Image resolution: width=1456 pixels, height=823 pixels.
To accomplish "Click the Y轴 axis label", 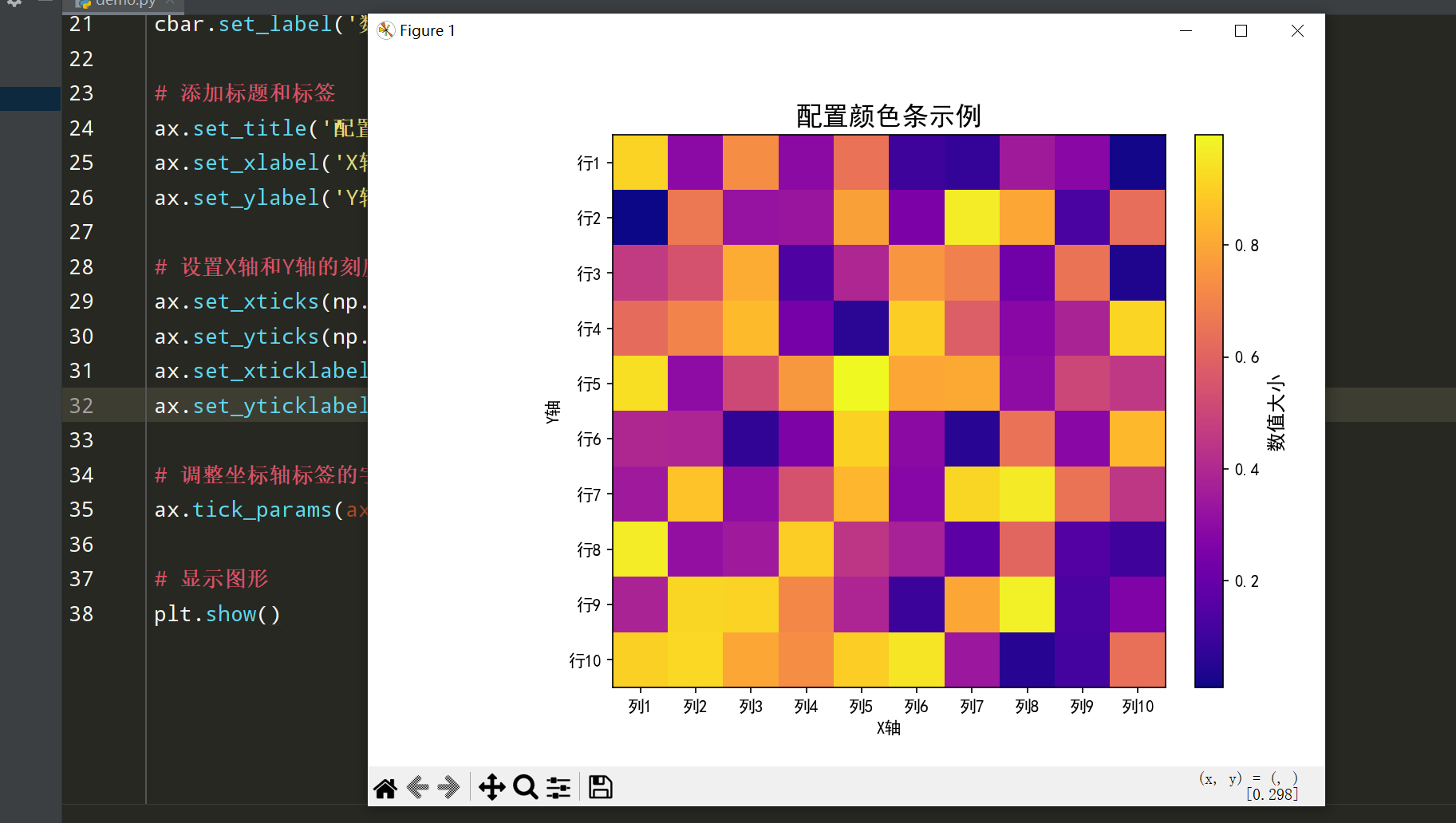I will coord(553,411).
